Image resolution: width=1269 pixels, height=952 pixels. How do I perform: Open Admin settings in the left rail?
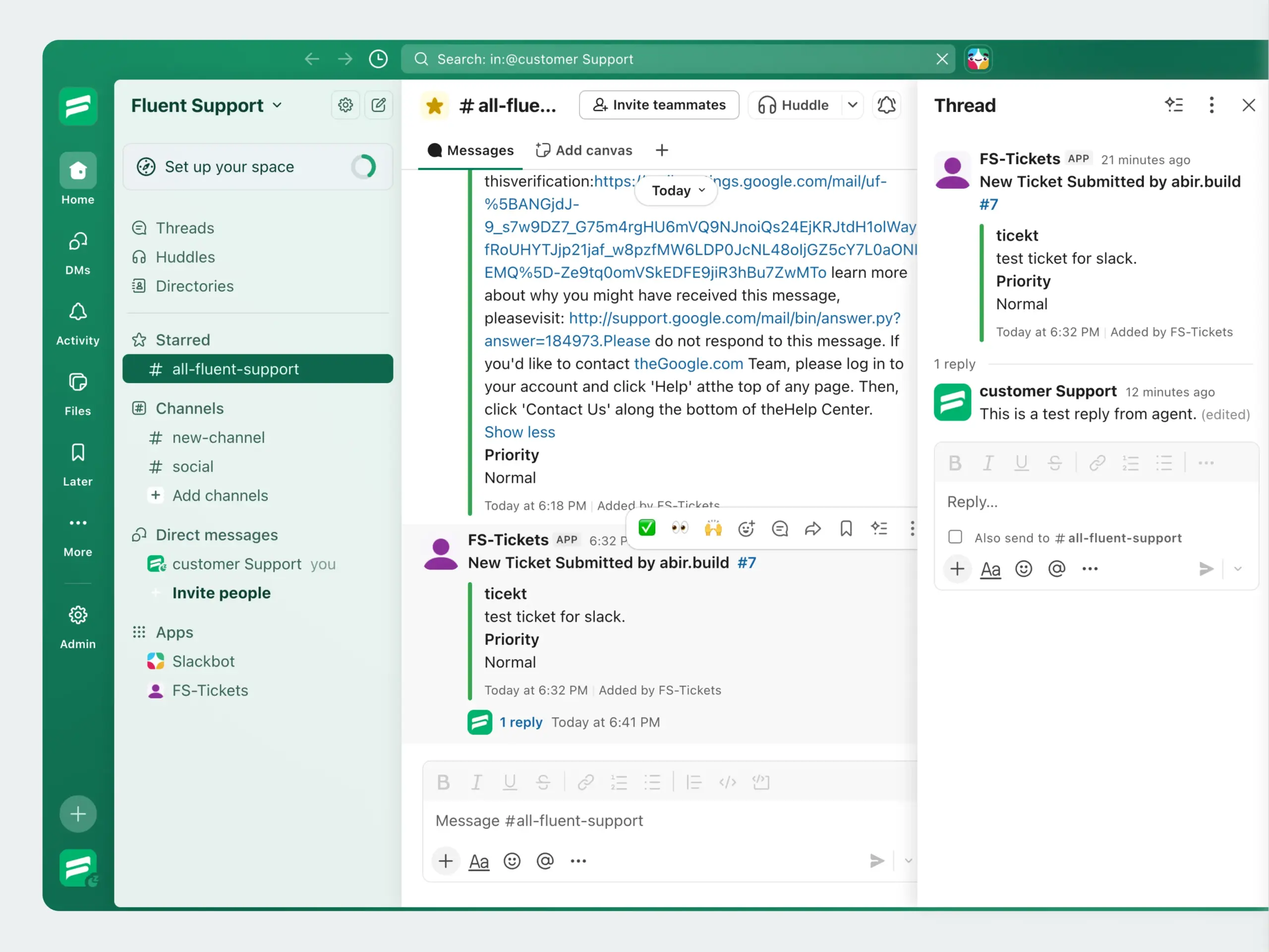[x=78, y=627]
